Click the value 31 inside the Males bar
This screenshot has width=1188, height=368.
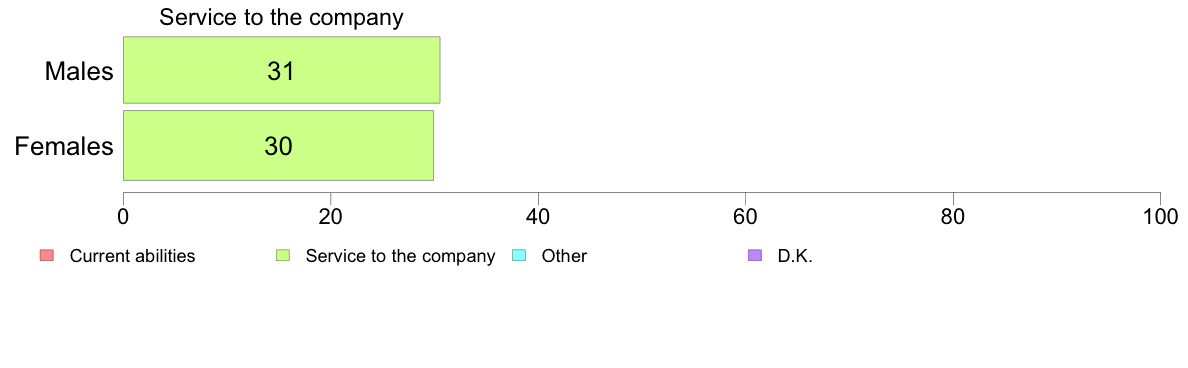(x=280, y=71)
